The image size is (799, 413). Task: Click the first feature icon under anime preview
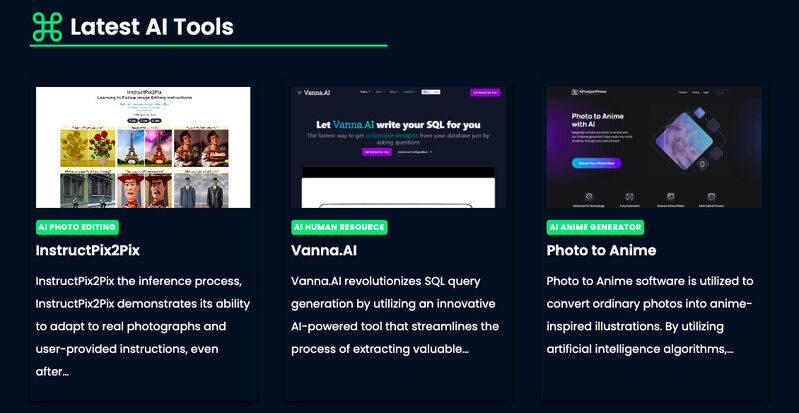click(x=589, y=196)
